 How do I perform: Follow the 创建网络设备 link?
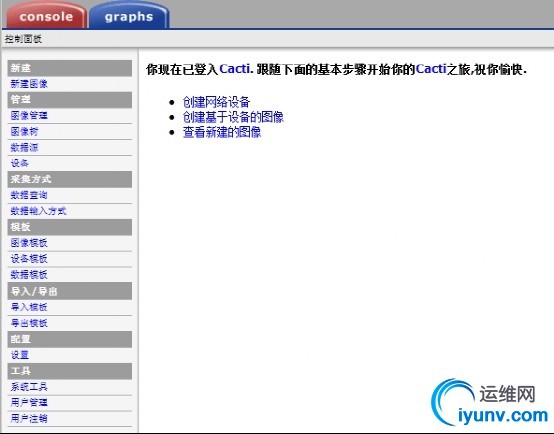click(216, 102)
